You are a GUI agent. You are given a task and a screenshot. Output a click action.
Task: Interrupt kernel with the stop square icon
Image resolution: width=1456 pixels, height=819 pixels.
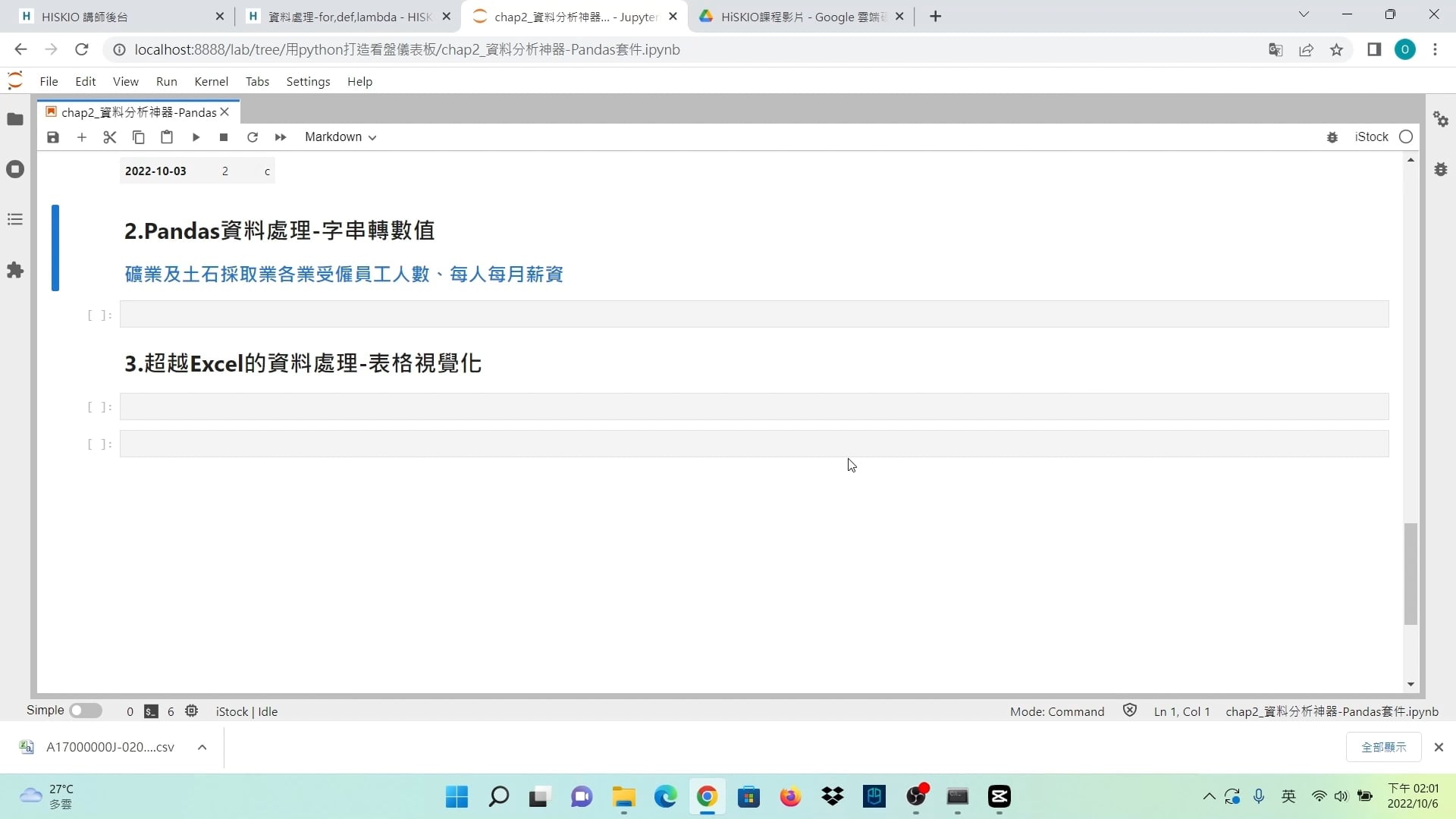[224, 137]
